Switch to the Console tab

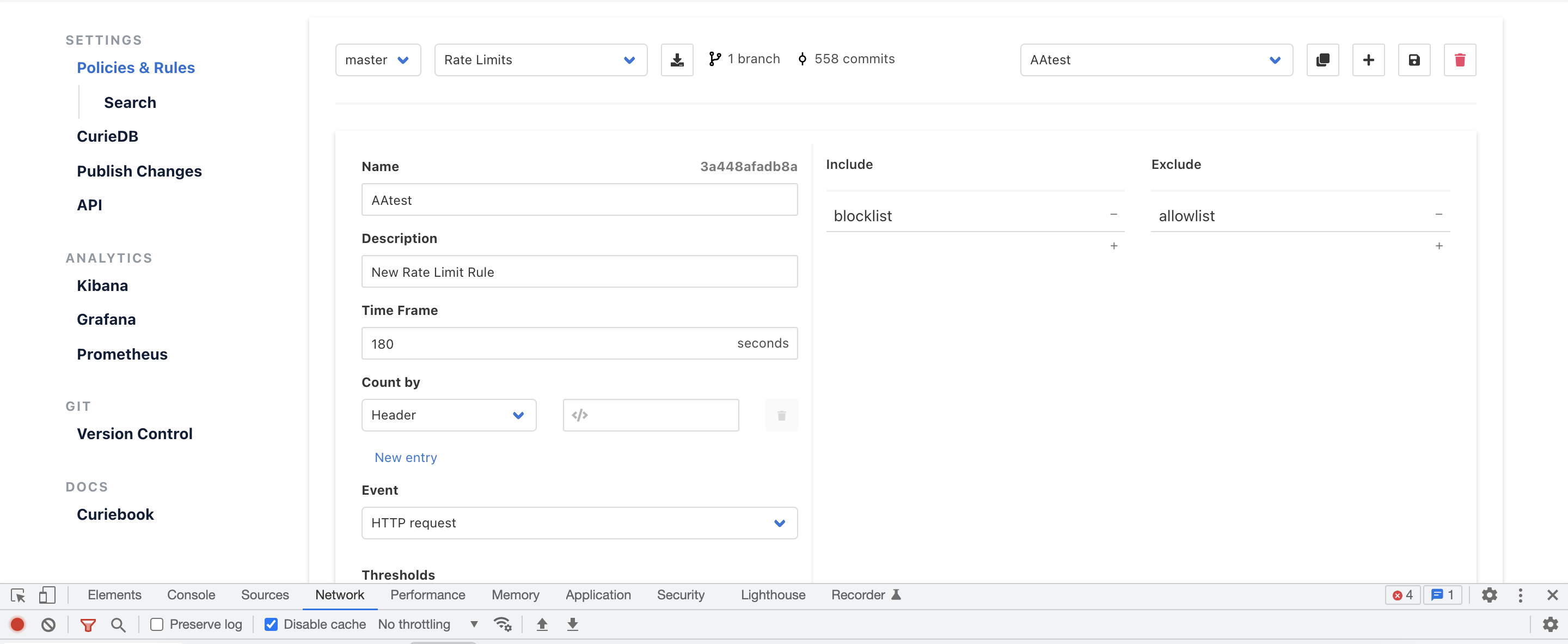(191, 594)
